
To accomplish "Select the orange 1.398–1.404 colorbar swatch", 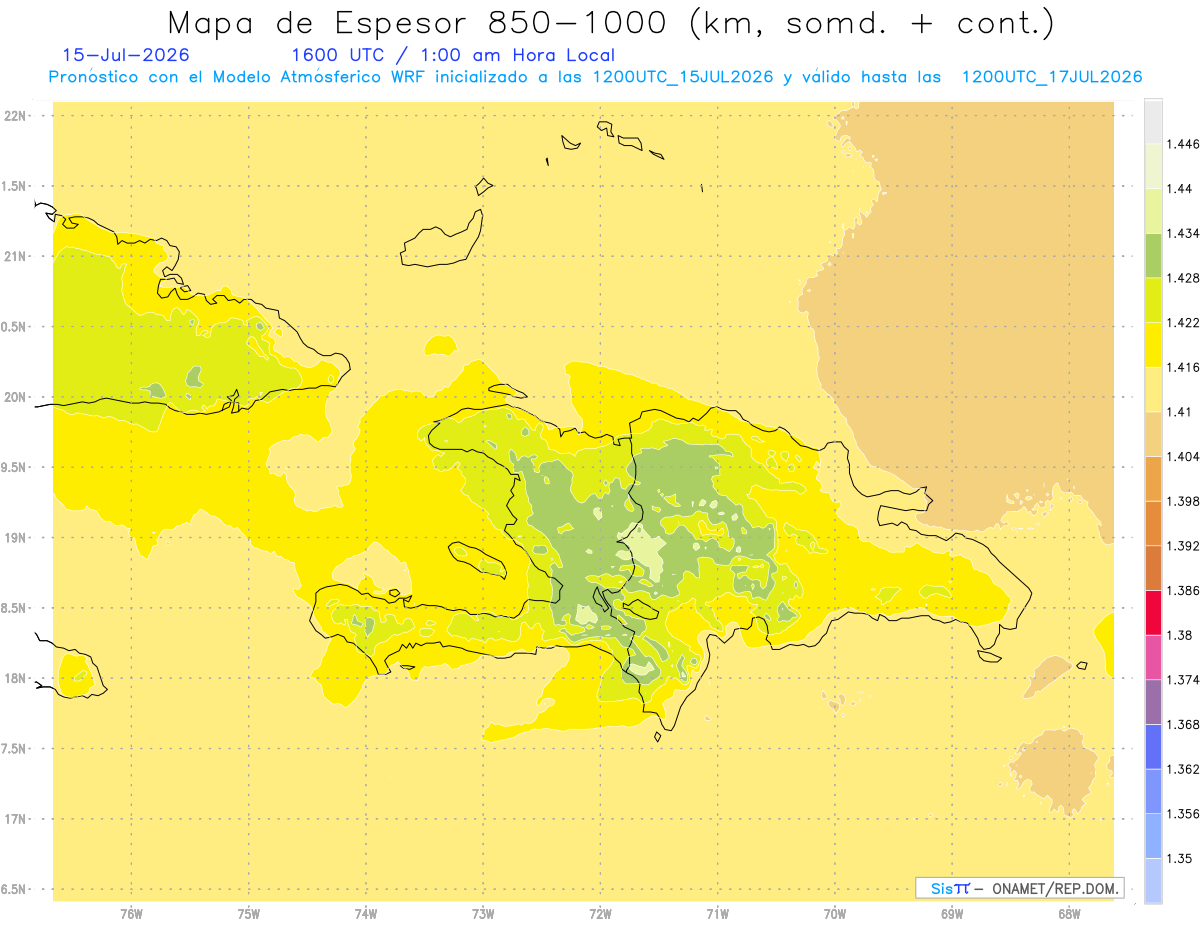I will 1153,478.
